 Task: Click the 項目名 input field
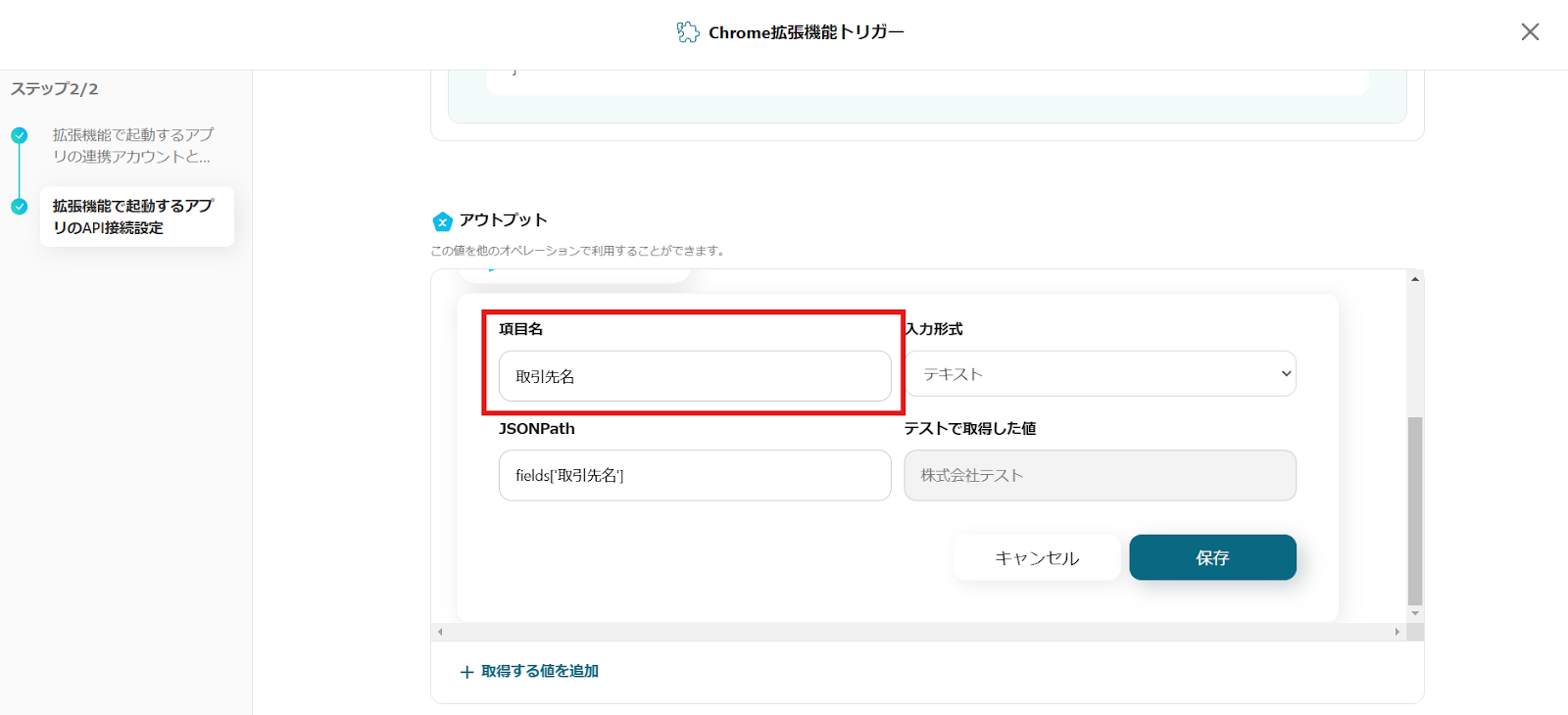(695, 376)
